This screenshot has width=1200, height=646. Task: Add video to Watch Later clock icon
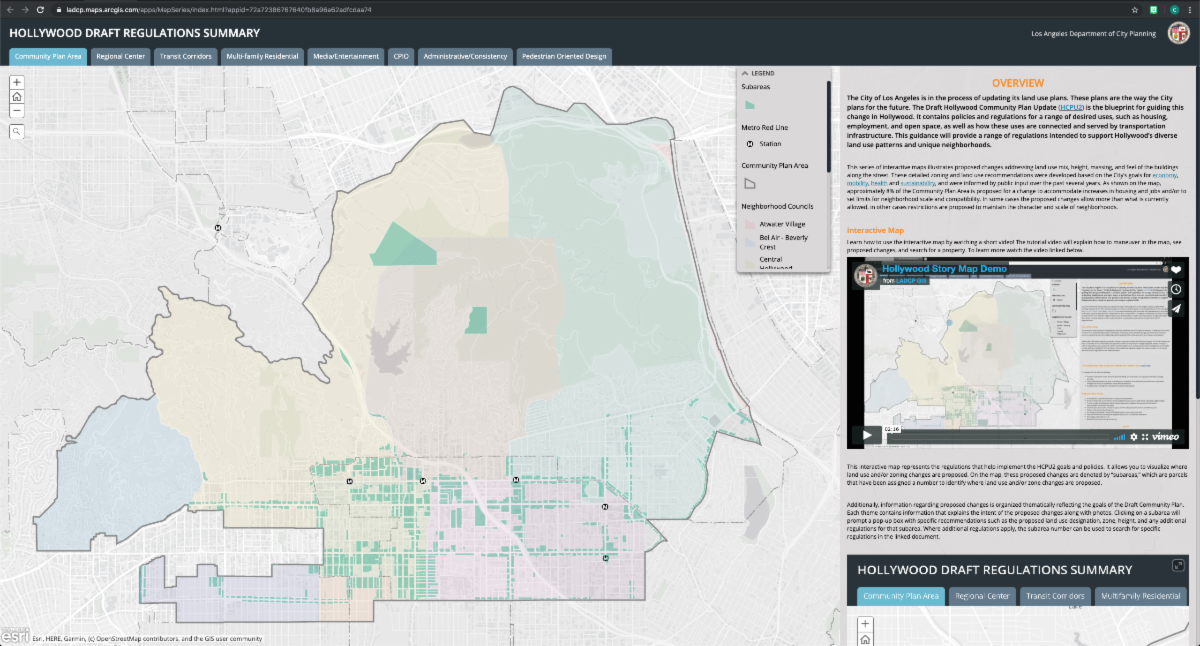[x=1177, y=290]
